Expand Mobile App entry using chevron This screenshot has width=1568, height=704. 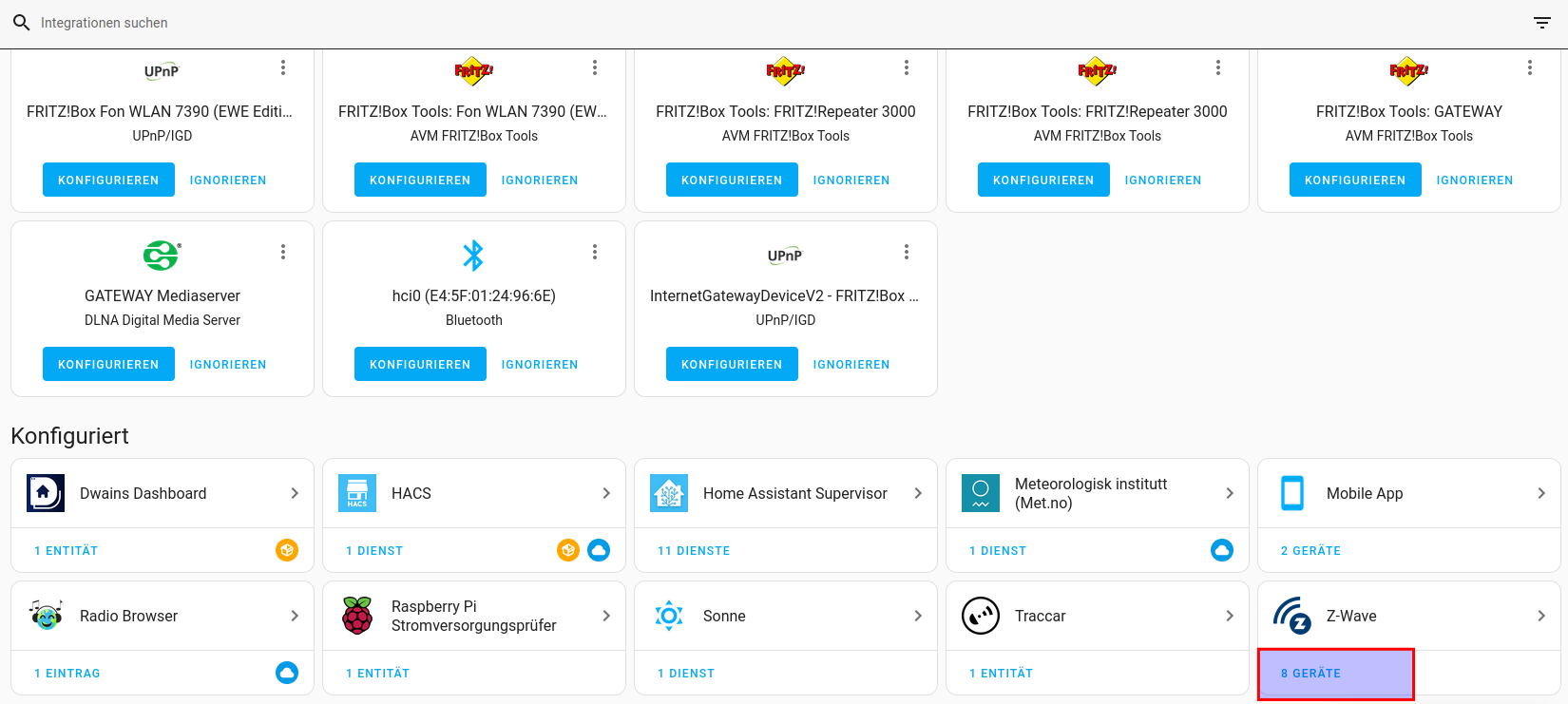1541,493
